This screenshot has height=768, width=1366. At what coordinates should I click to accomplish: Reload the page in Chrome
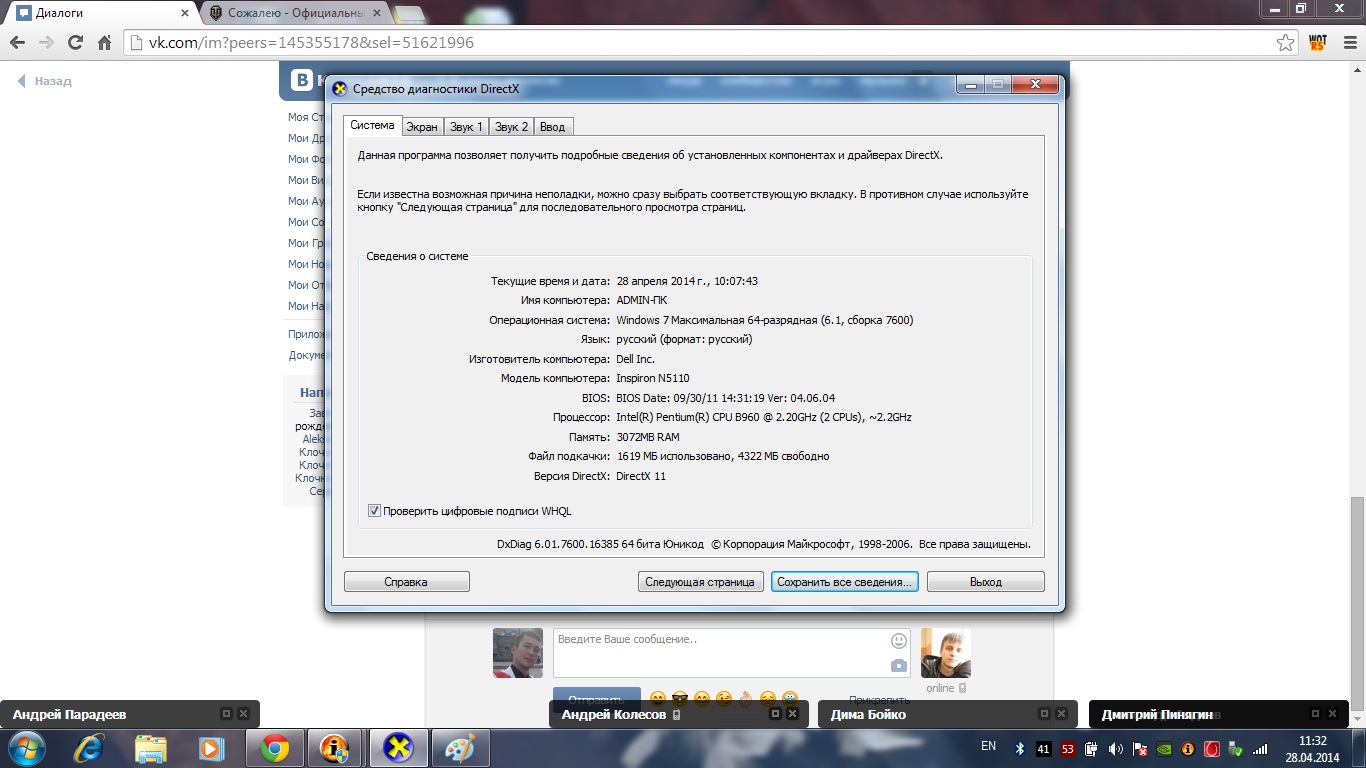pyautogui.click(x=75, y=43)
